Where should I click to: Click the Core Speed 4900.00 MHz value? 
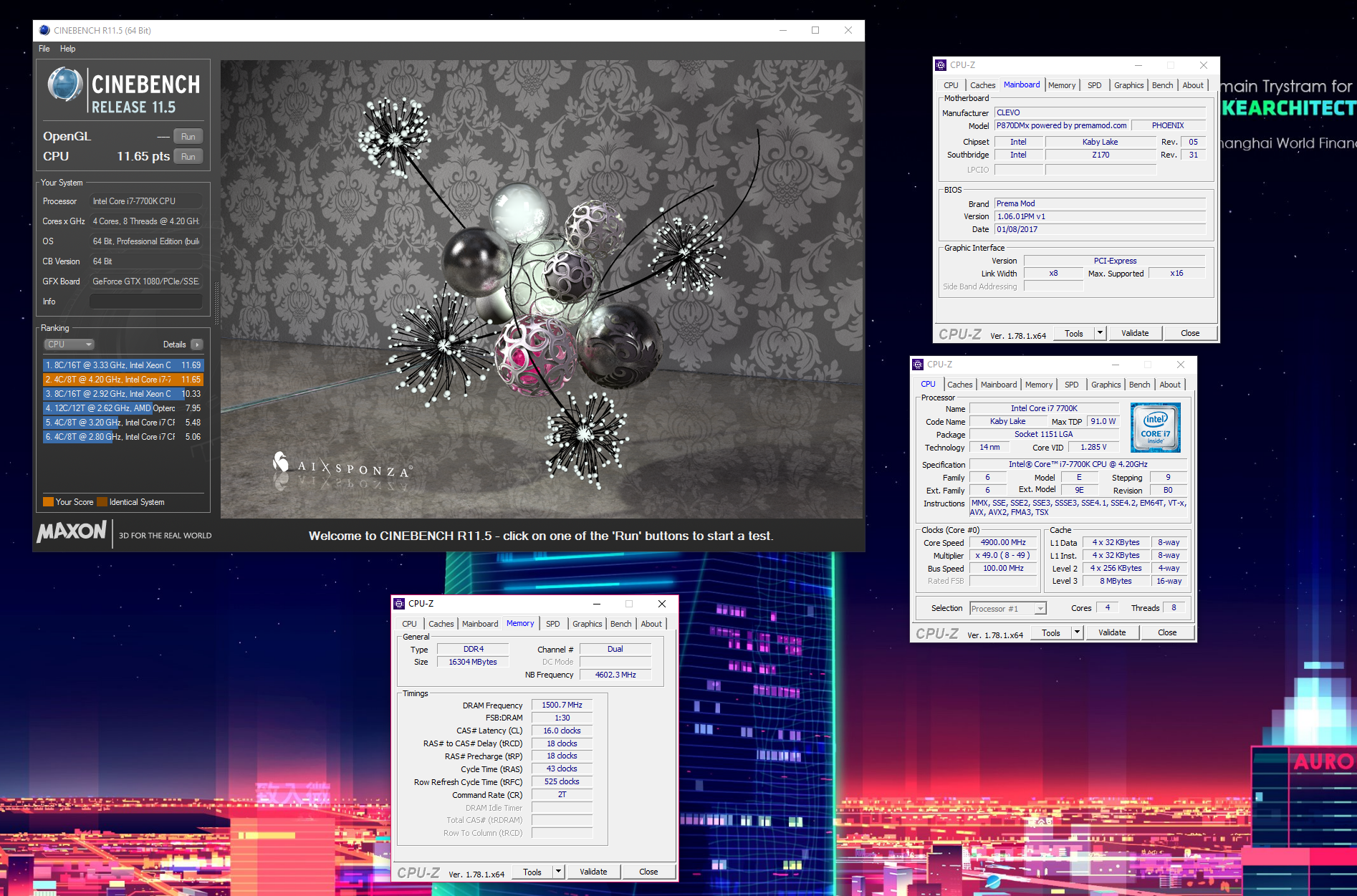coord(1003,542)
